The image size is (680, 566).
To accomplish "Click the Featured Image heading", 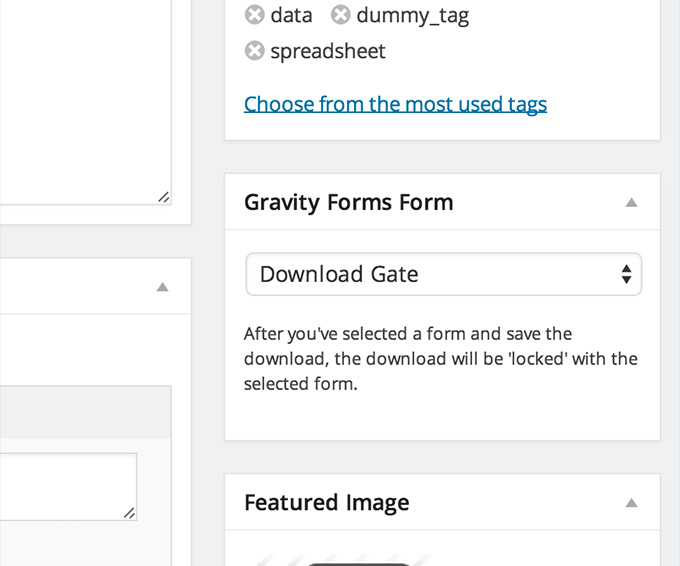I will 327,503.
